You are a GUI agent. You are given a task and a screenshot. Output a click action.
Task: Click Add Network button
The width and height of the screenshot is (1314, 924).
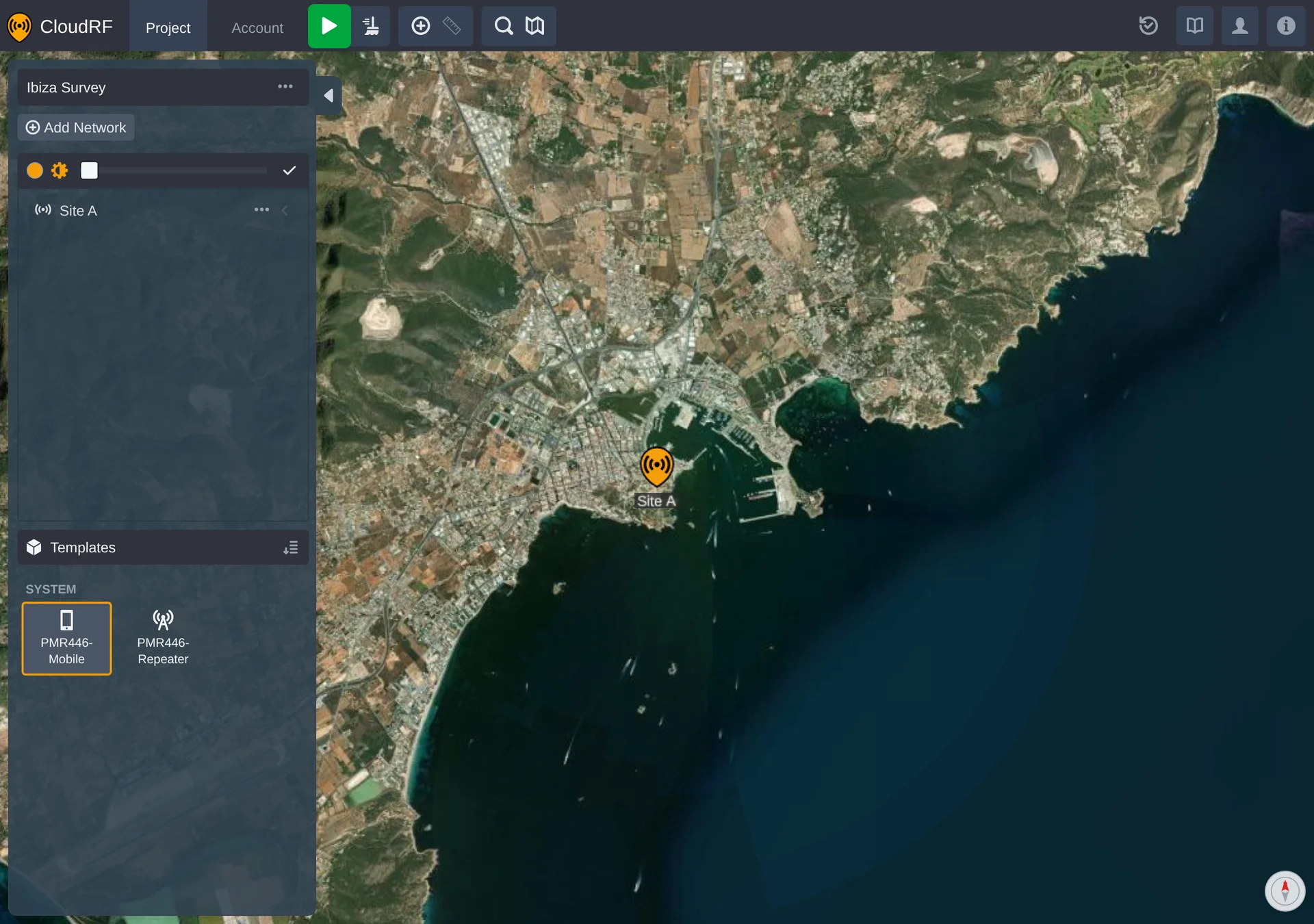point(76,127)
